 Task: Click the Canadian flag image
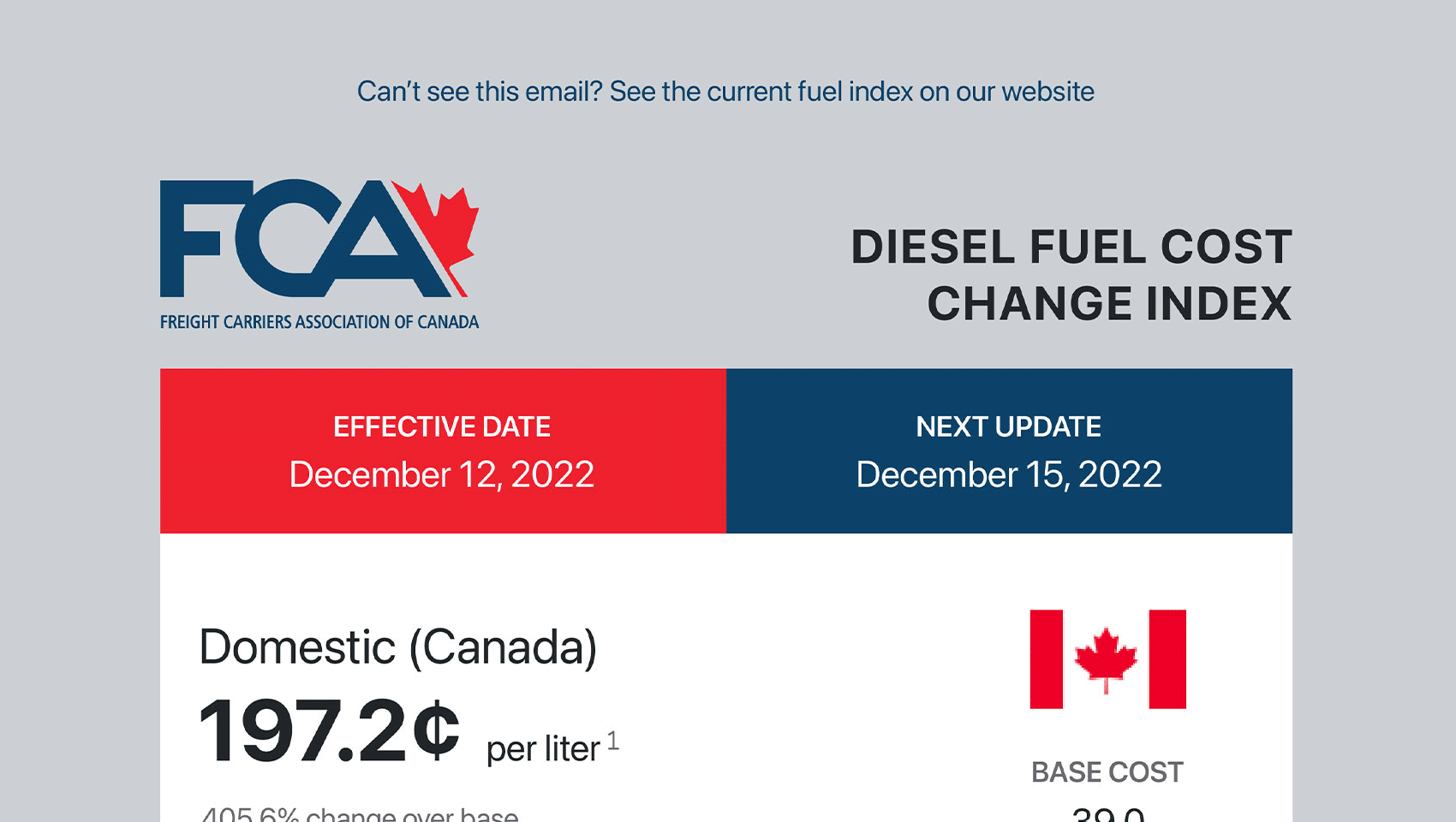[x=1107, y=659]
